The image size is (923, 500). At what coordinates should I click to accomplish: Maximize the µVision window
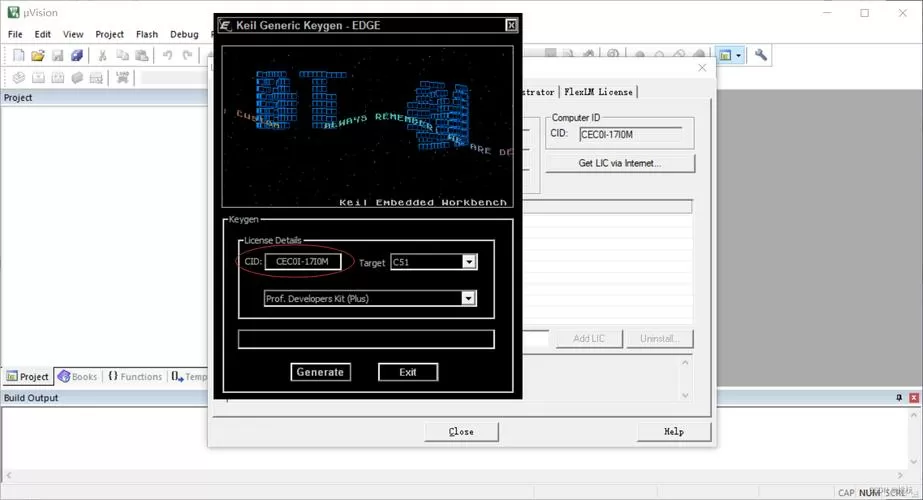[x=864, y=13]
